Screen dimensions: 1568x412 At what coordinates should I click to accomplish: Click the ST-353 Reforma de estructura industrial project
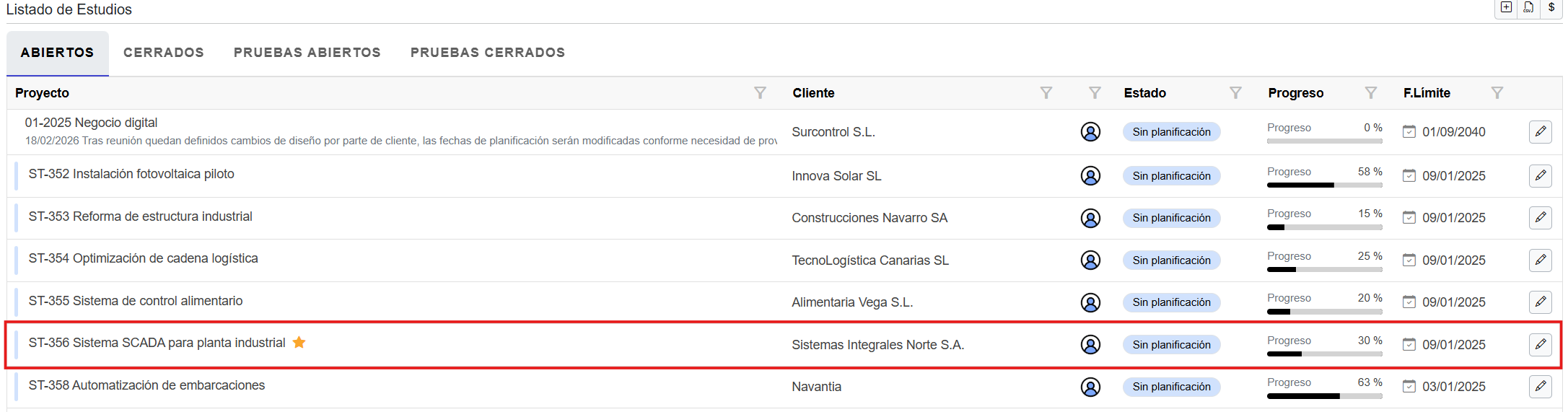coord(141,216)
